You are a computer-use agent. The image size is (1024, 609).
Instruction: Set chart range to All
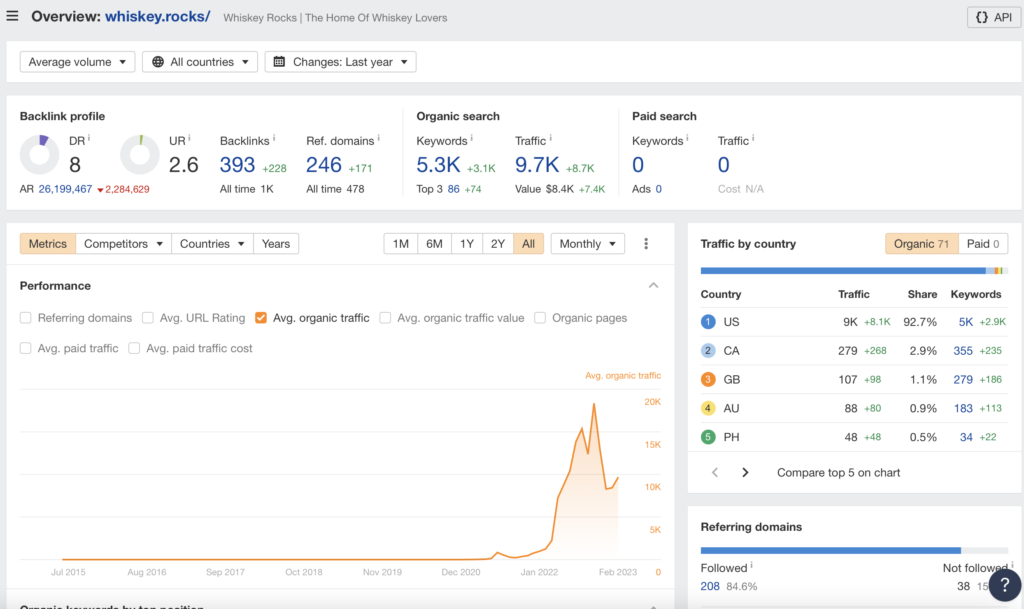tap(528, 243)
